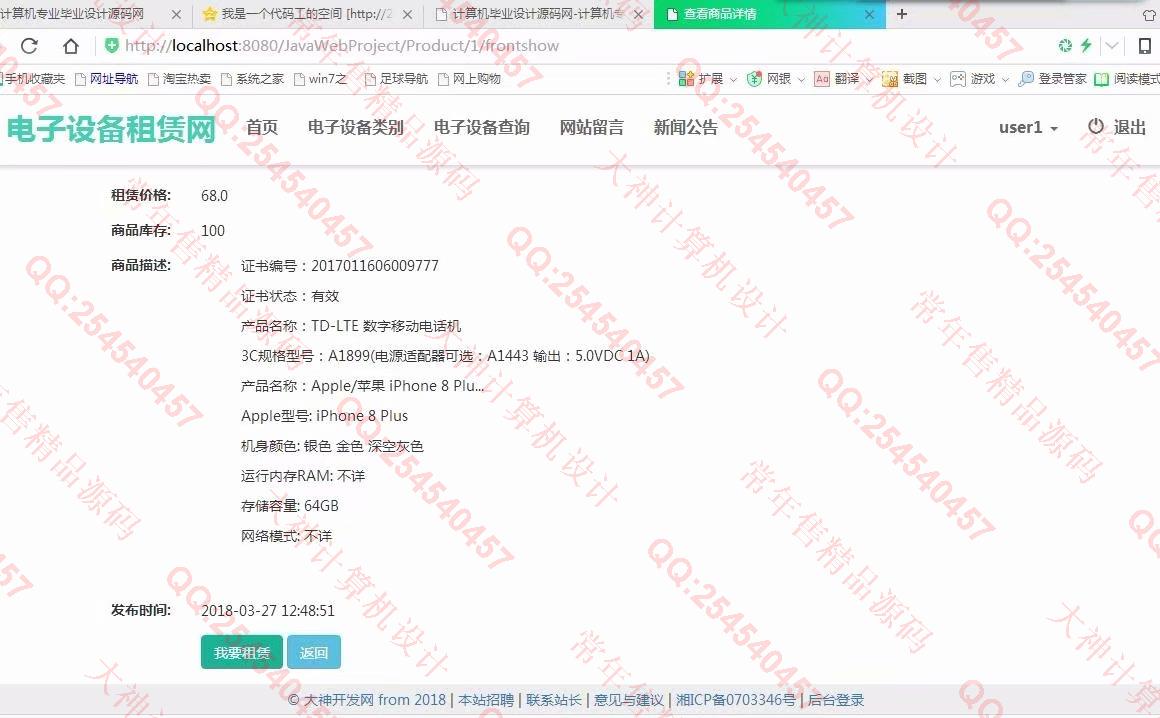This screenshot has width=1160, height=718.
Task: Click the mobile device icon at toolbar right
Action: (1144, 46)
